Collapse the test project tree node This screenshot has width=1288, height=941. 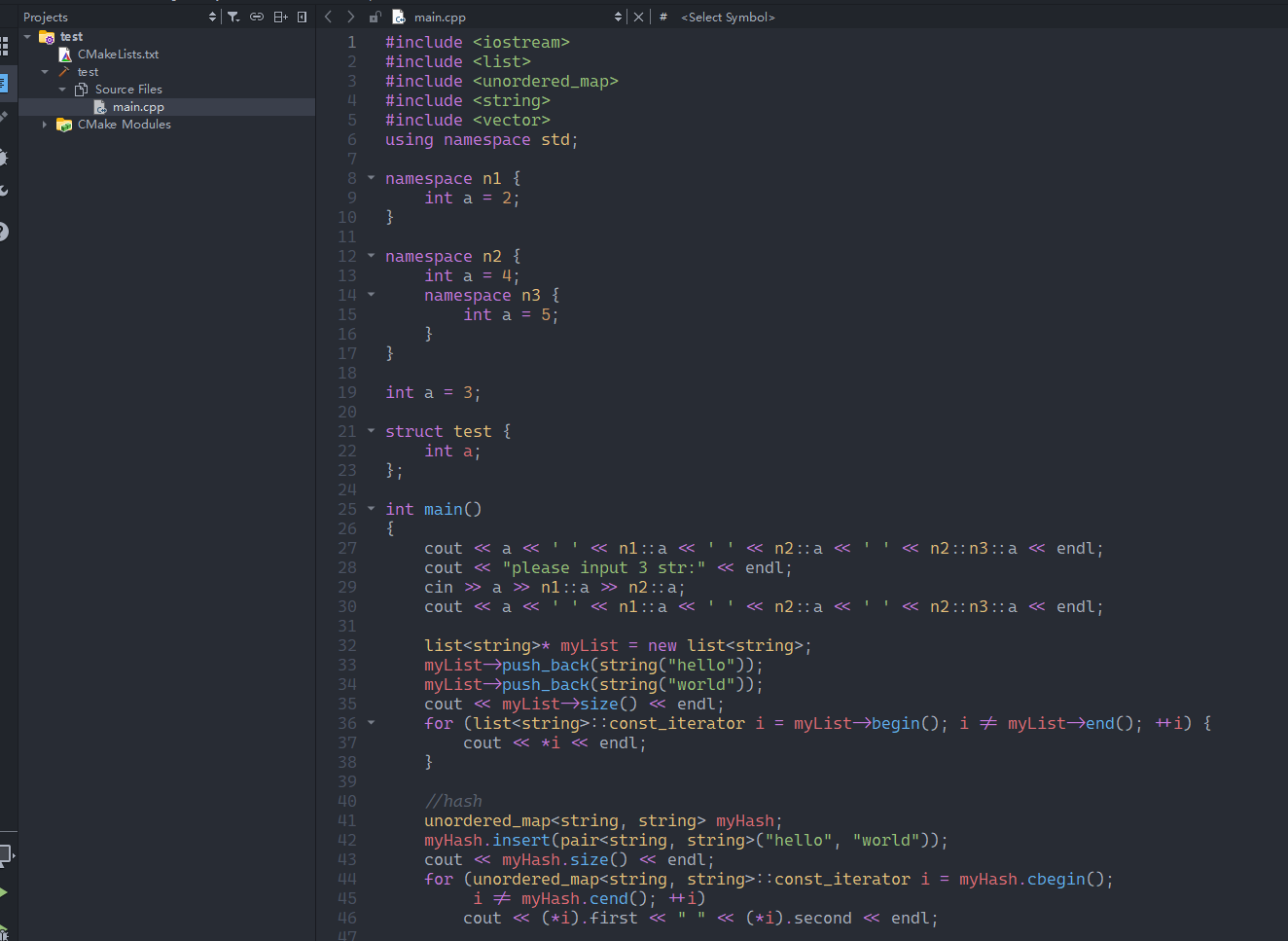pyautogui.click(x=27, y=36)
